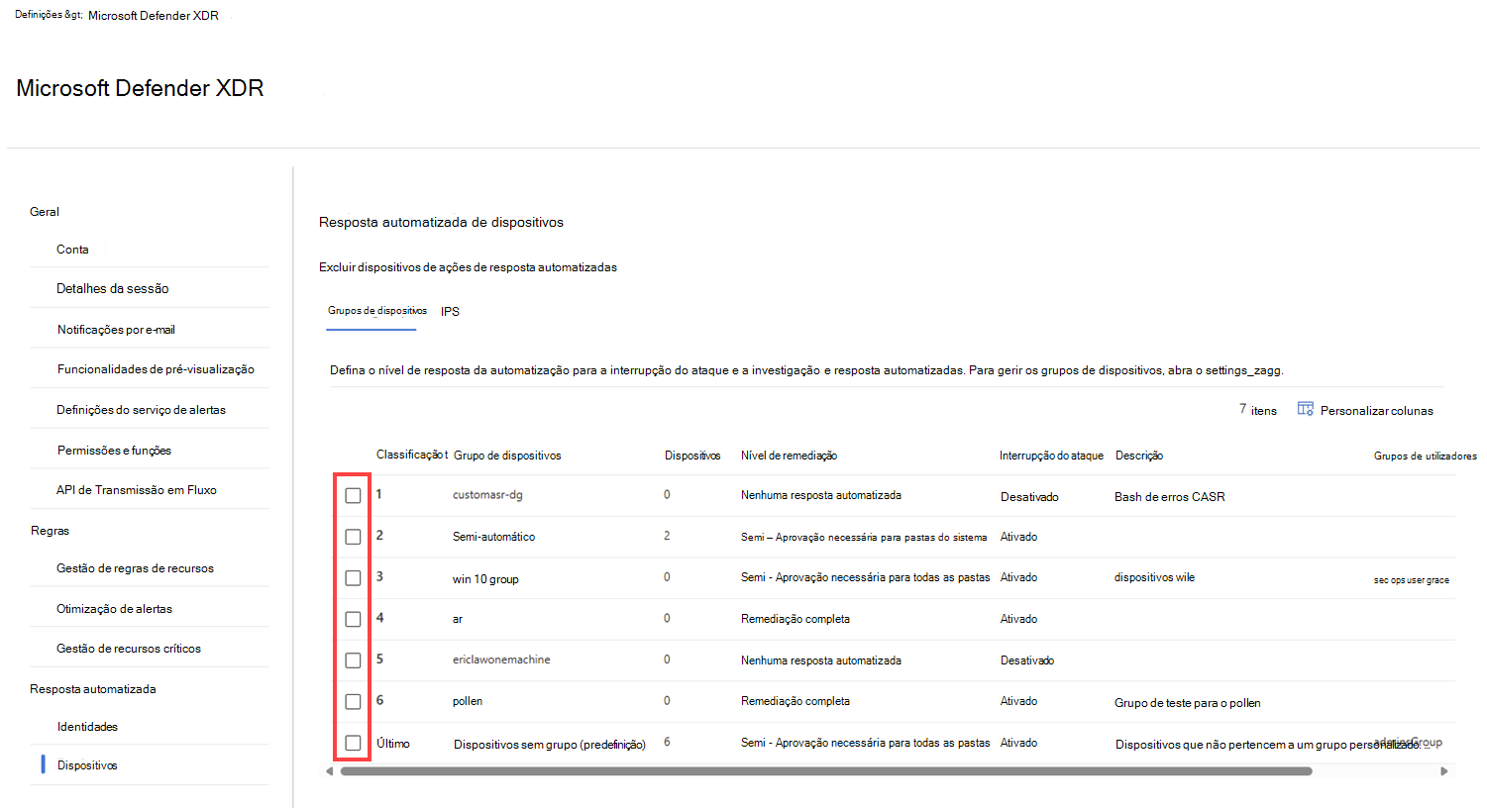The height and width of the screenshot is (812, 1487).
Task: Click sec ops user grace user group cell
Action: [1411, 580]
